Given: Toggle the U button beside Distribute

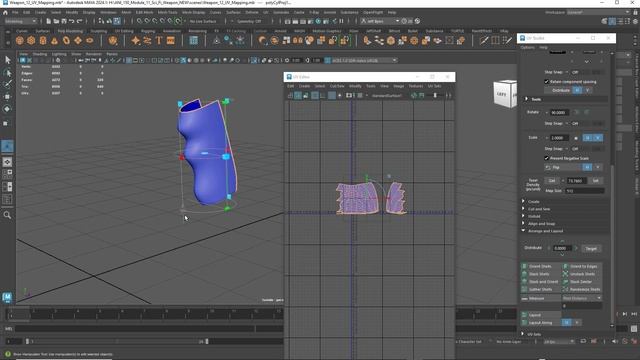Looking at the screenshot, I should 577,90.
